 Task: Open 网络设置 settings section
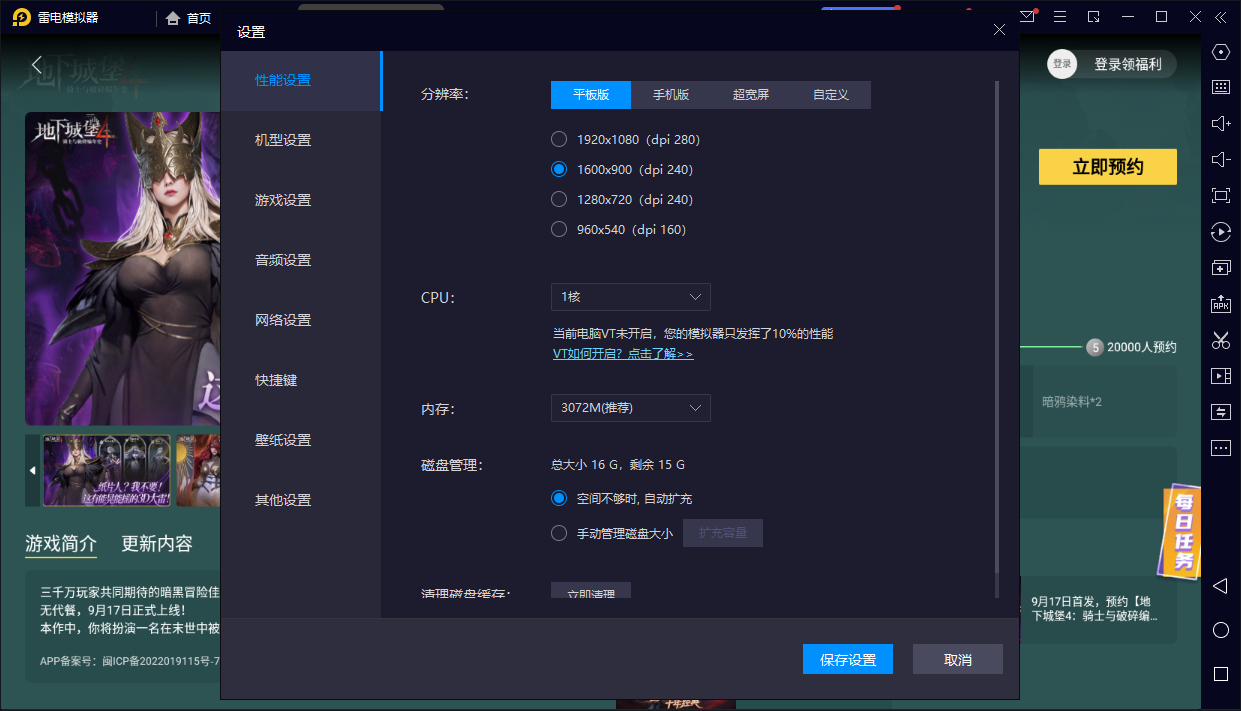coord(301,320)
